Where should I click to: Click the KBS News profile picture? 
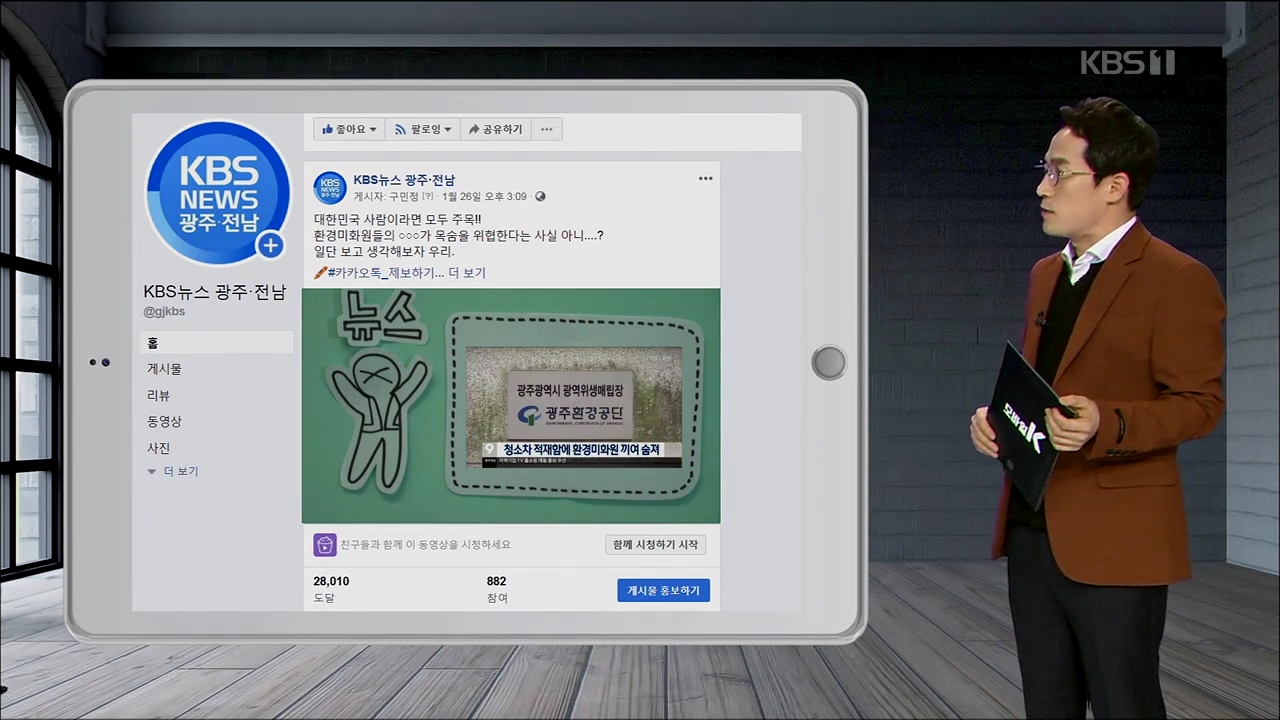218,193
